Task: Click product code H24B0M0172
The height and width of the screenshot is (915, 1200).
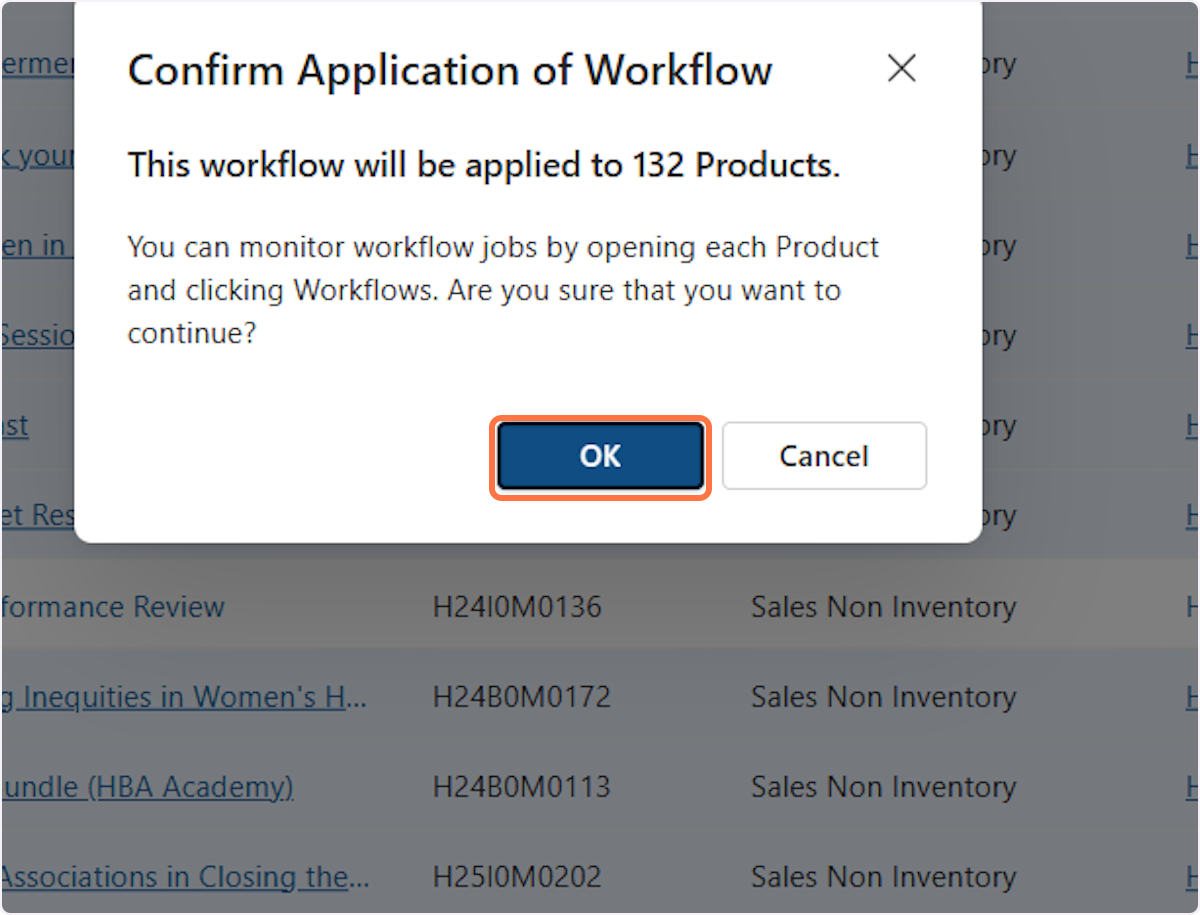Action: (x=521, y=697)
